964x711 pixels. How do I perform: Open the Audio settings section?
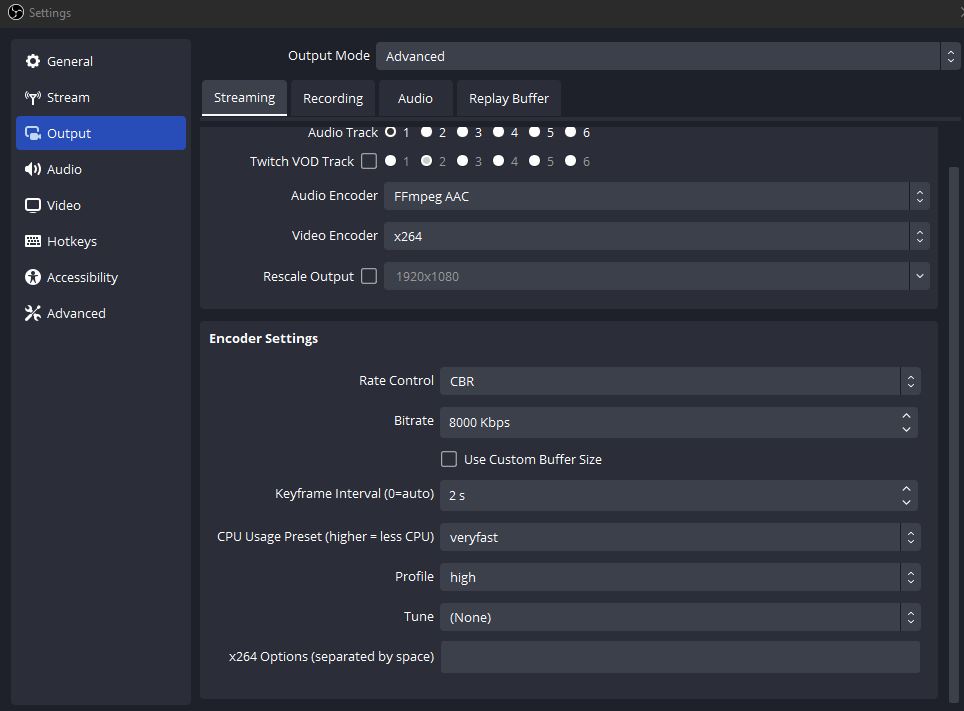click(66, 169)
